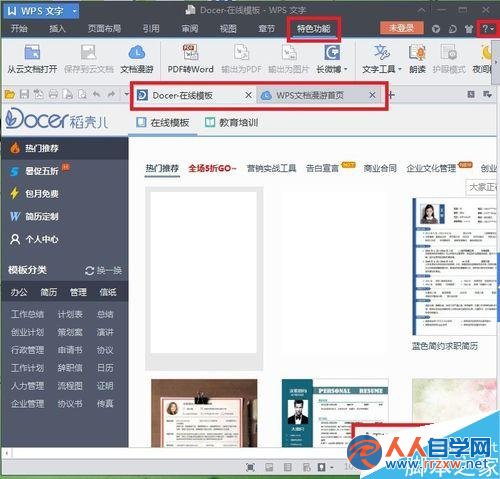Image resolution: width=500 pixels, height=479 pixels.
Task: Close the Docer-在线模板 tab
Action: [248, 95]
